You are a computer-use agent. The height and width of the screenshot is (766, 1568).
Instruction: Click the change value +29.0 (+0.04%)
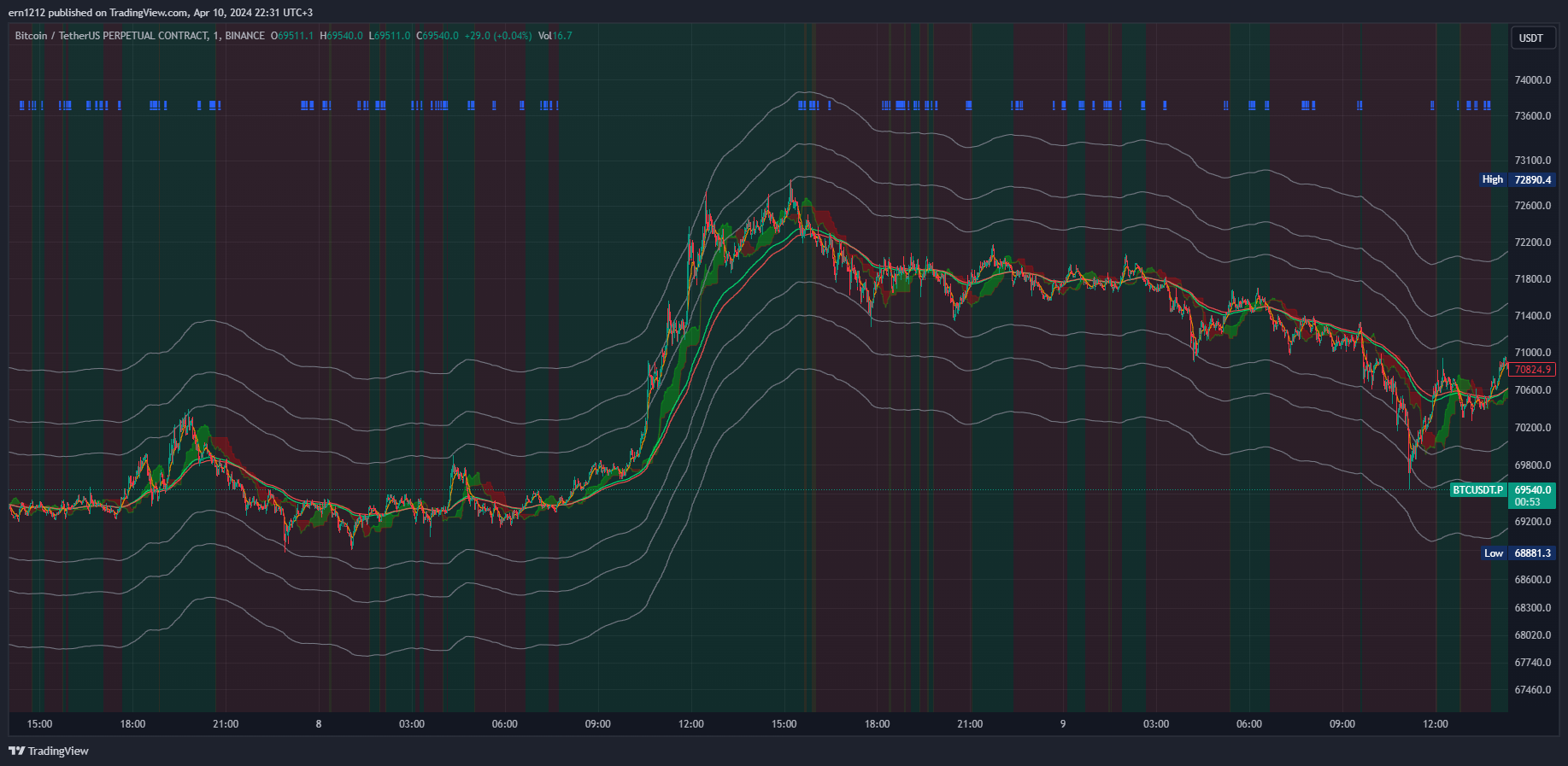(498, 36)
